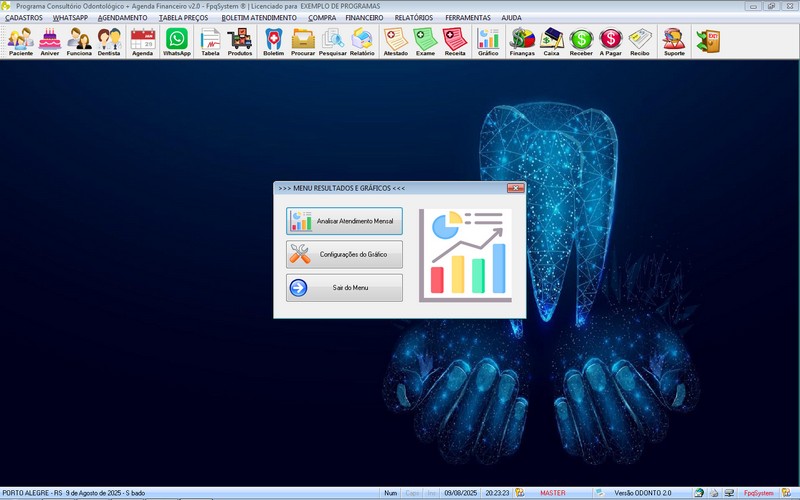Open the Suporte toolbar icon
The width and height of the screenshot is (800, 500).
[x=674, y=41]
